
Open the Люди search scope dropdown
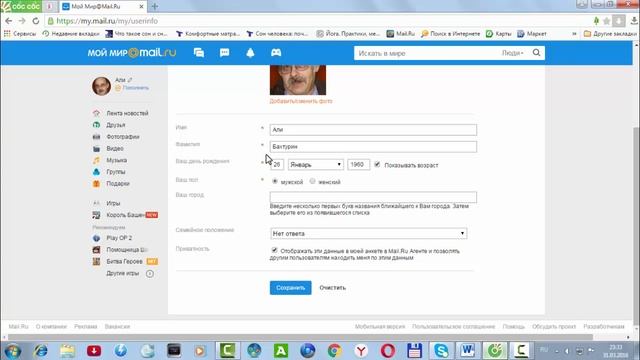(513, 53)
